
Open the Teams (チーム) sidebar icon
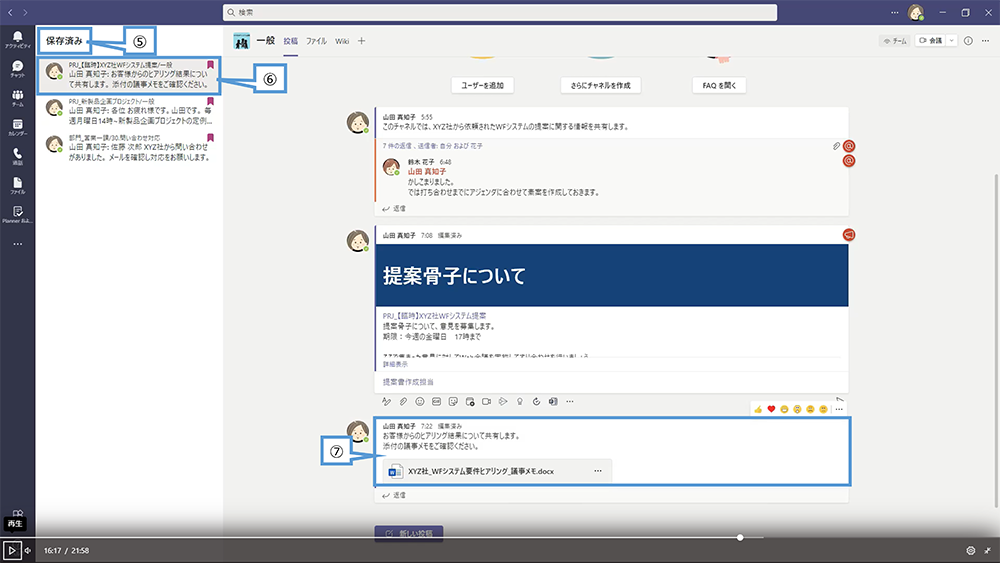click(17, 98)
